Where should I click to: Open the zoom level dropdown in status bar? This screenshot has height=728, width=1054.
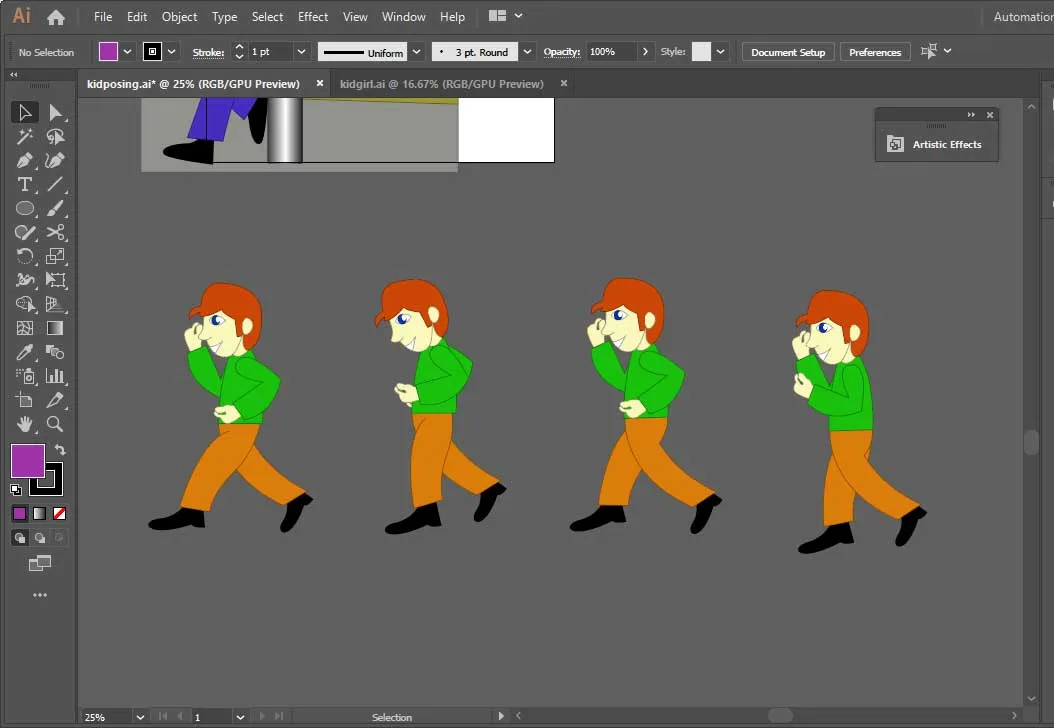tap(140, 717)
